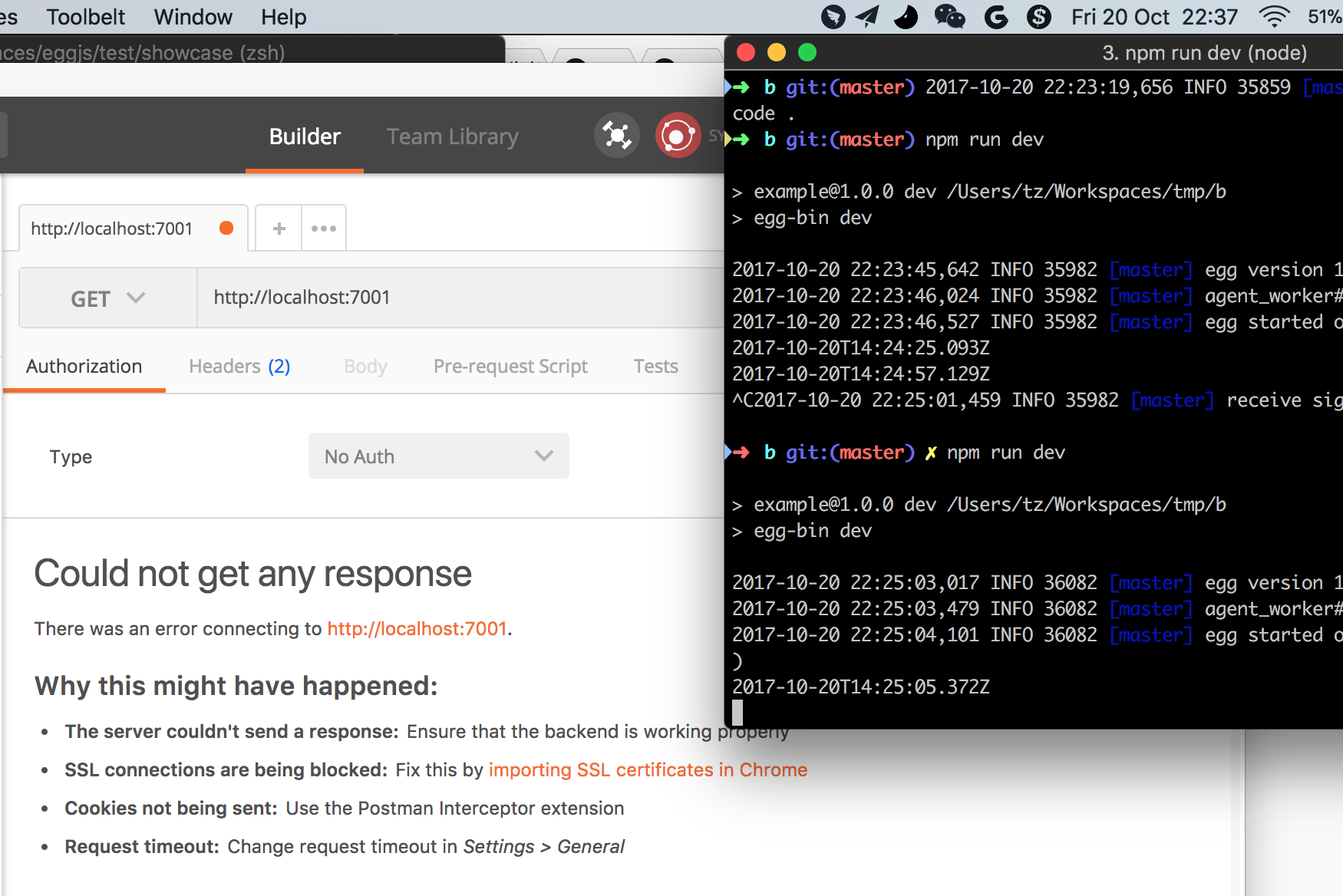Click the http://localhost:7001 error link
Viewport: 1343px width, 896px height.
point(417,628)
